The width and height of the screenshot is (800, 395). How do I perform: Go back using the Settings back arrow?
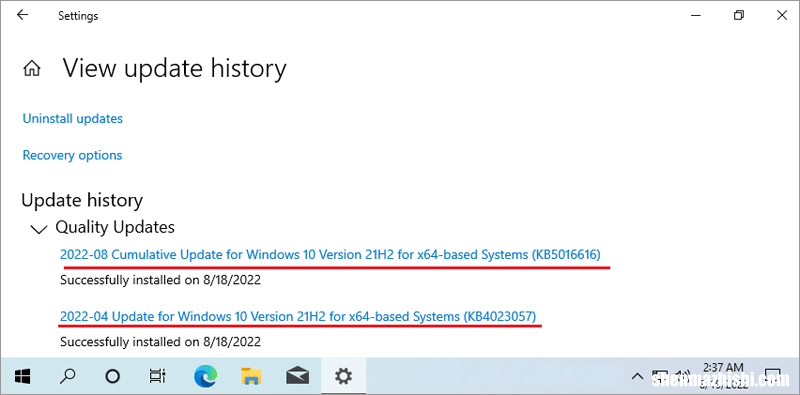click(22, 15)
